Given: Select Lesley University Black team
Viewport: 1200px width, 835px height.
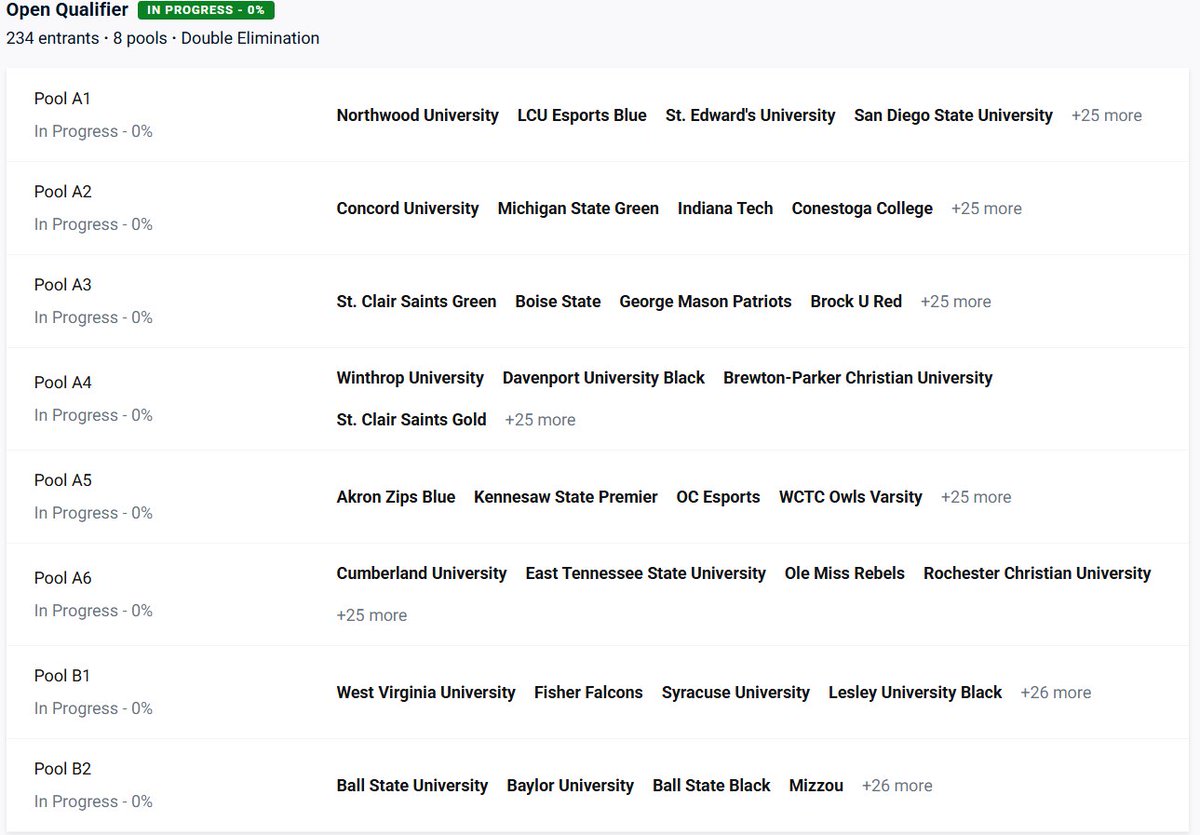Looking at the screenshot, I should (x=915, y=692).
